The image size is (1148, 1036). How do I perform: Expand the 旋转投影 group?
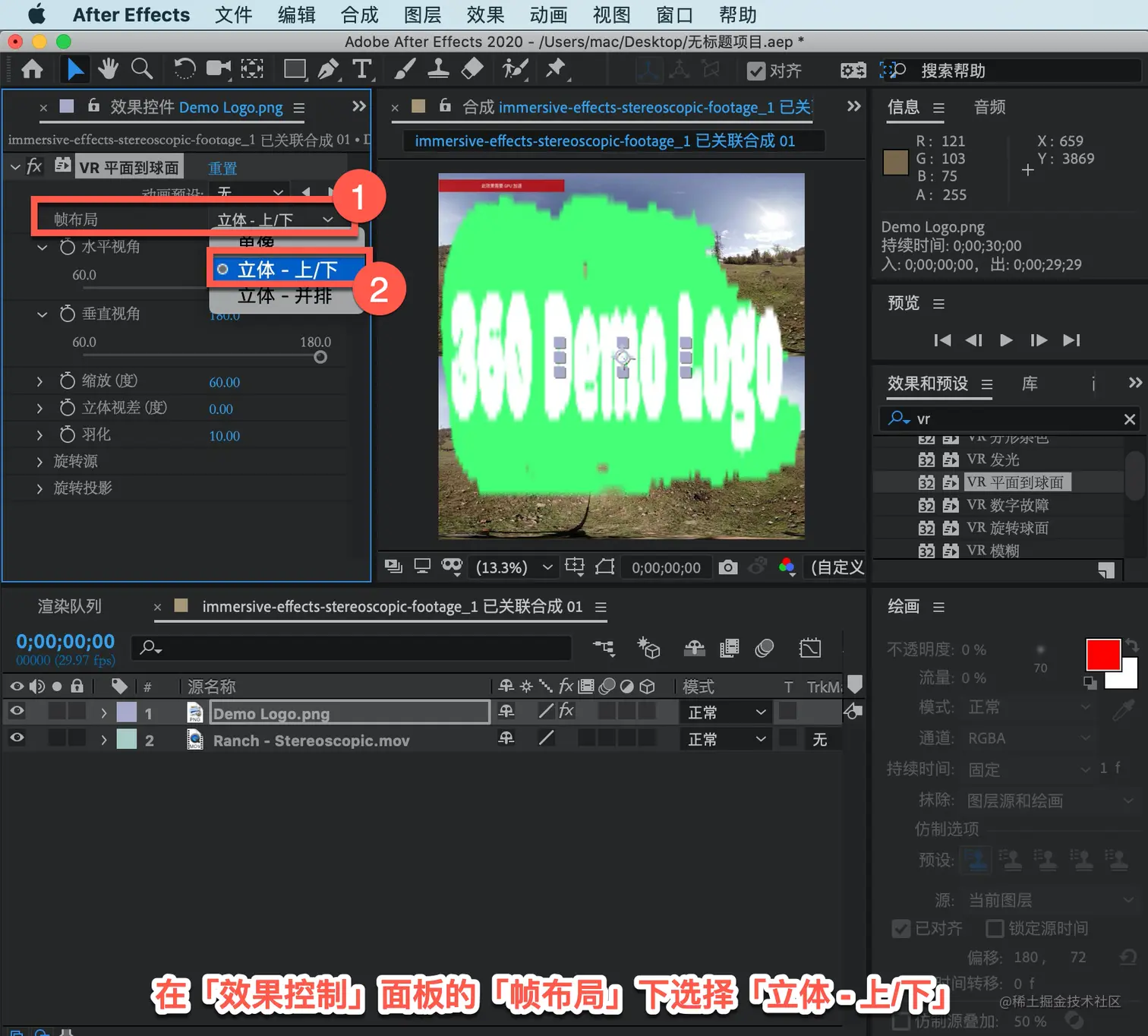(39, 488)
